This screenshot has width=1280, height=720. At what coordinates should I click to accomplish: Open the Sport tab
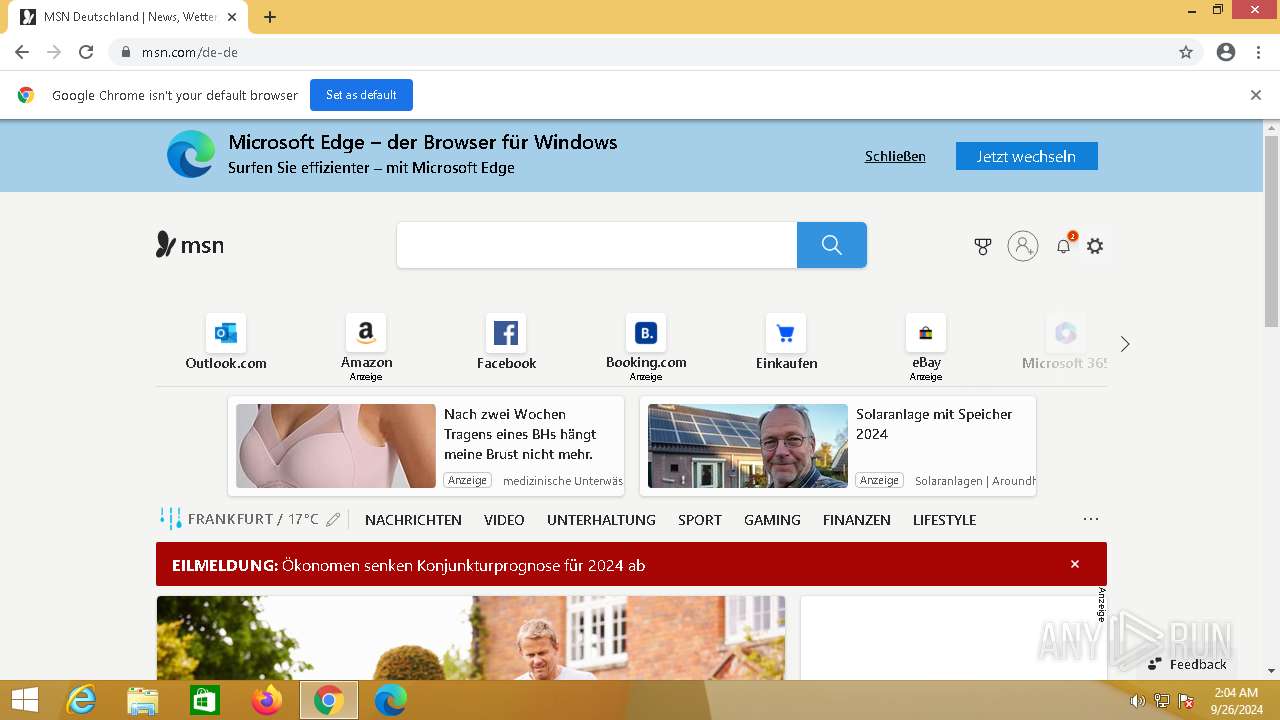pyautogui.click(x=700, y=520)
